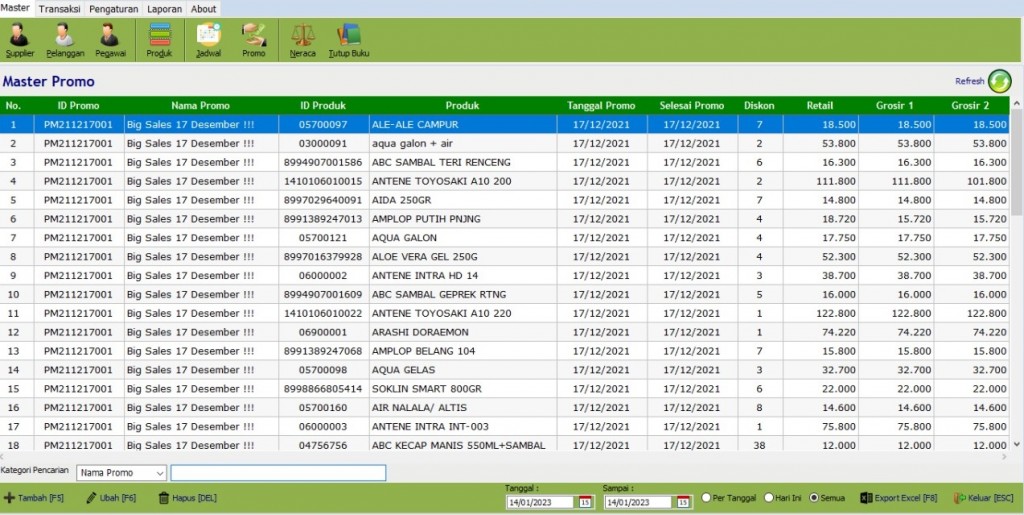Click the Export Excel [F8] button
The height and width of the screenshot is (515, 1024).
point(899,498)
